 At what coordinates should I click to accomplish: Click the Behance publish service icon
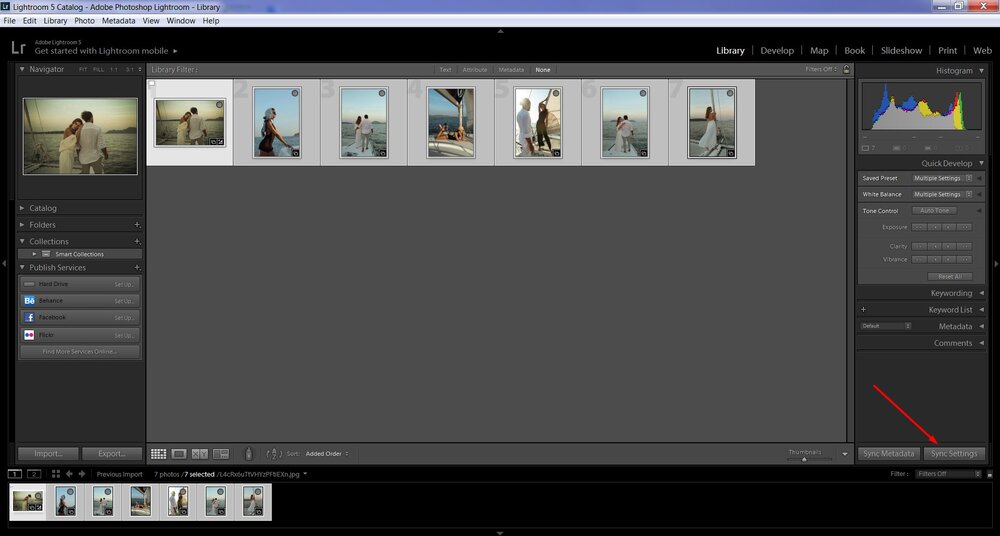click(29, 301)
